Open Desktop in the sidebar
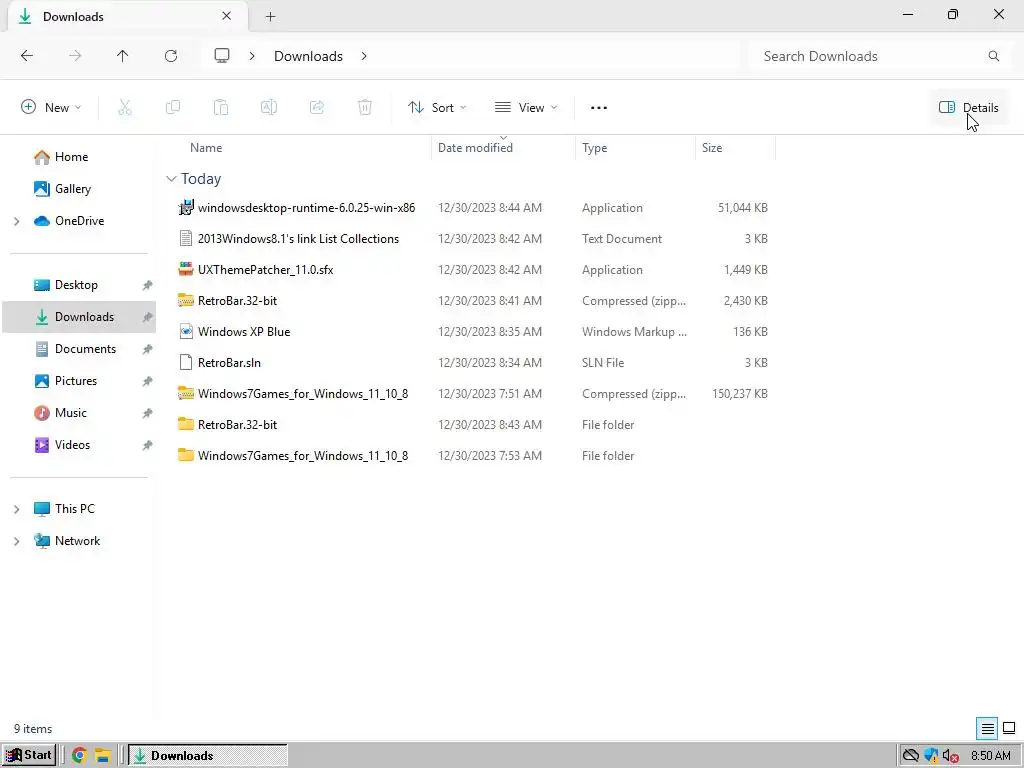Image resolution: width=1024 pixels, height=768 pixels. click(78, 285)
